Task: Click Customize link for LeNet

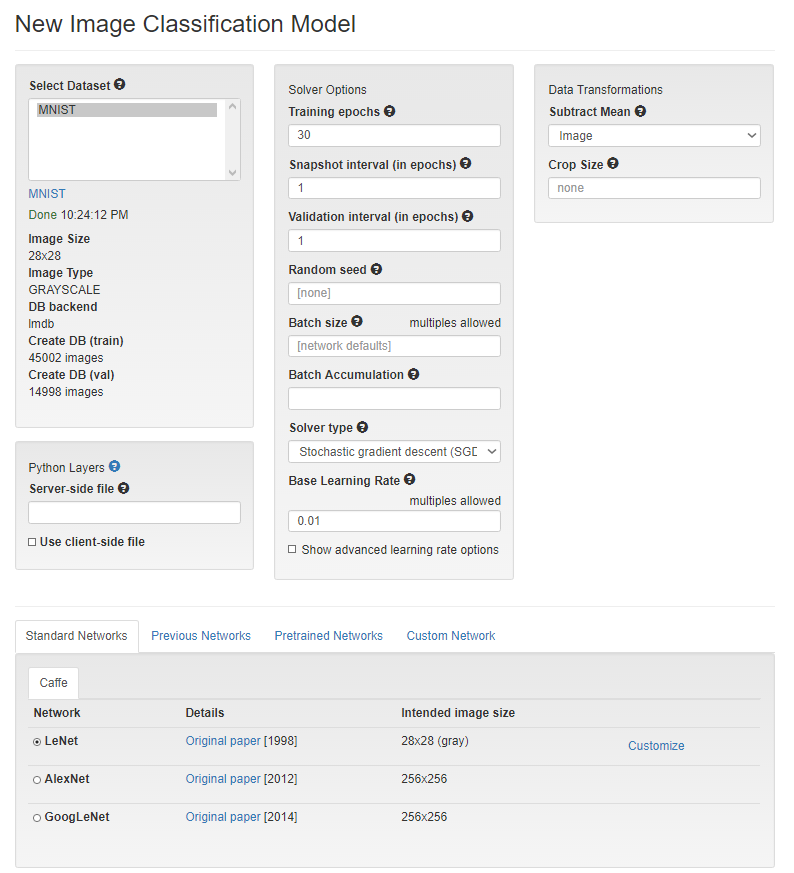Action: click(x=656, y=746)
